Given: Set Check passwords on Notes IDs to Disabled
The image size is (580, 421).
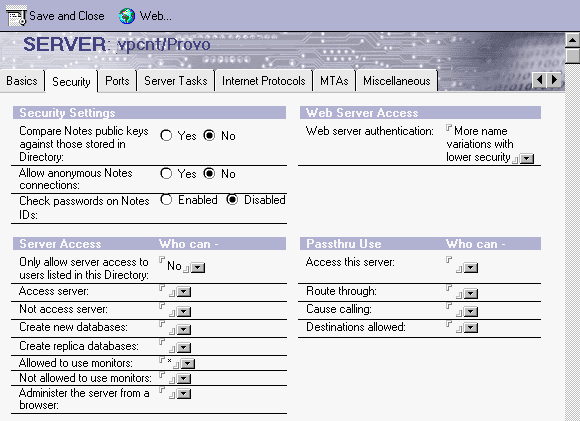Looking at the screenshot, I should click(232, 200).
